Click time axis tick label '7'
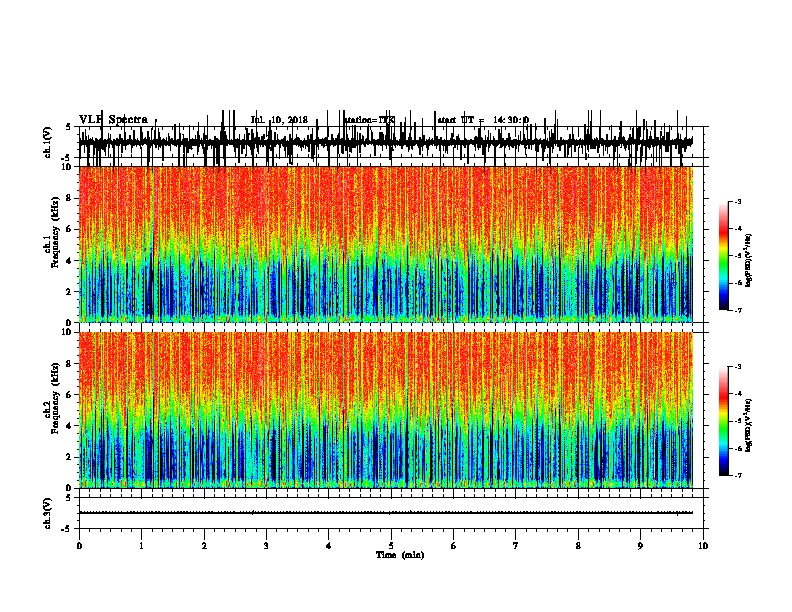The width and height of the screenshot is (792, 612). click(516, 546)
